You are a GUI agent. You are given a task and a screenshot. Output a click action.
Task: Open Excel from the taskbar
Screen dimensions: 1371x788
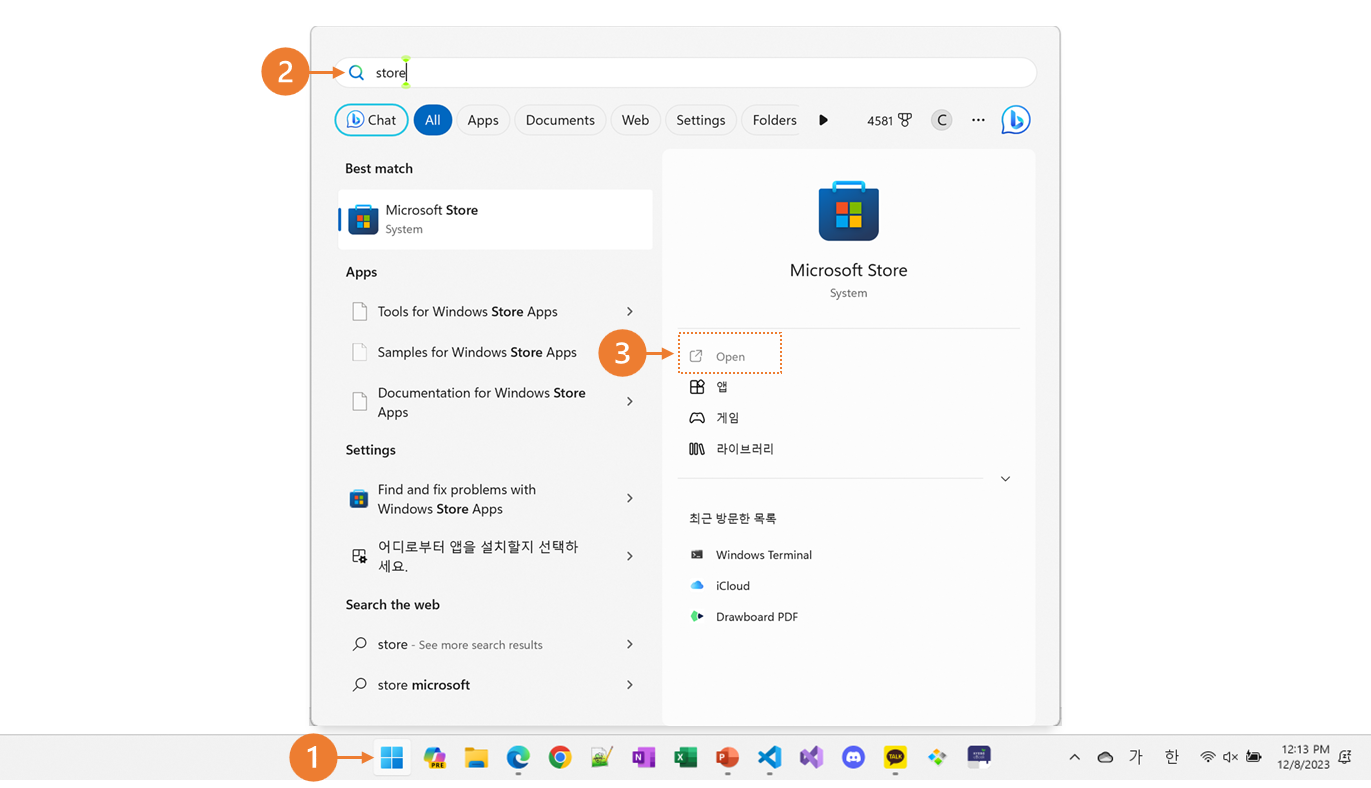click(x=685, y=758)
